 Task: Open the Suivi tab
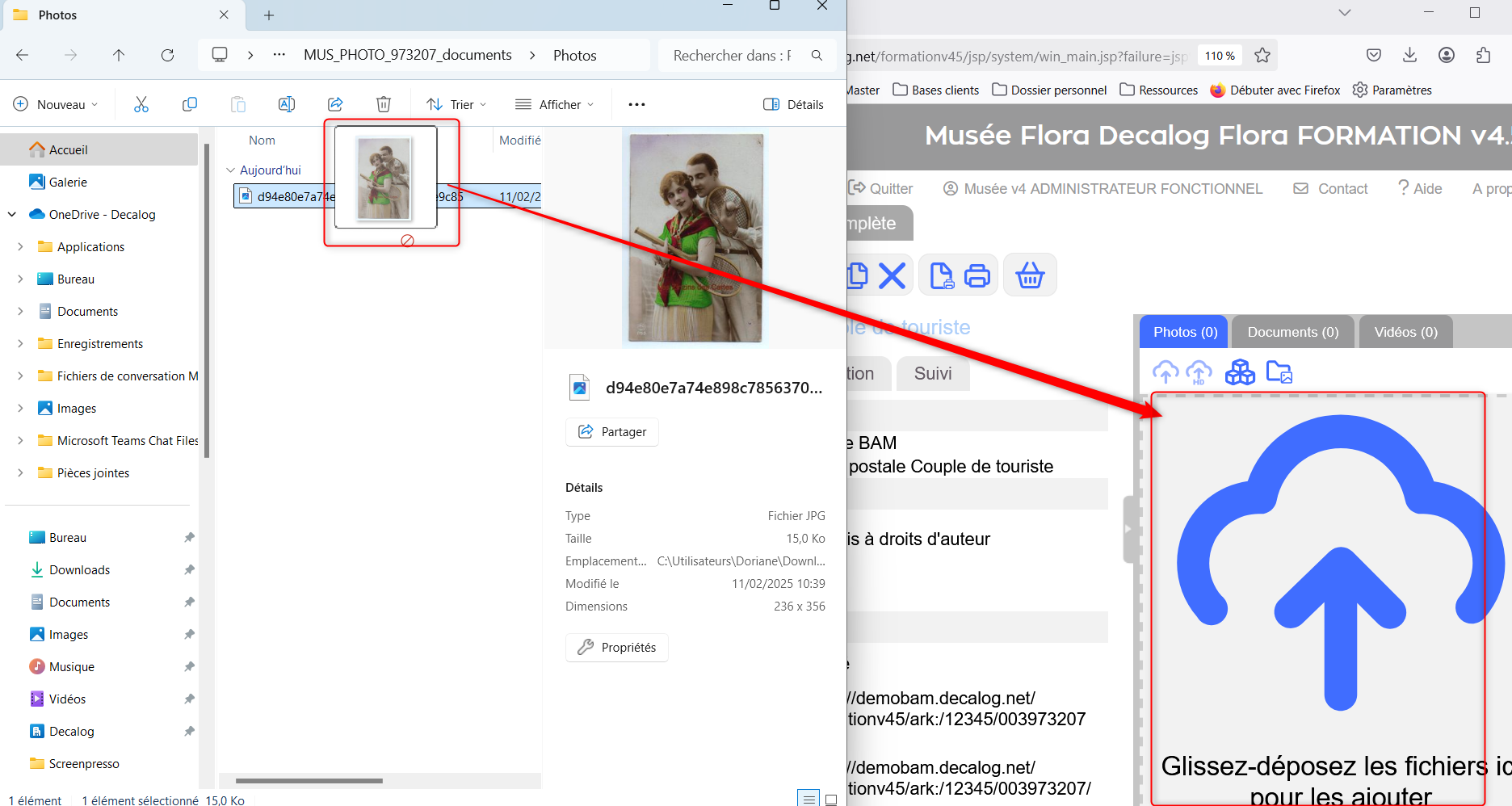click(932, 373)
